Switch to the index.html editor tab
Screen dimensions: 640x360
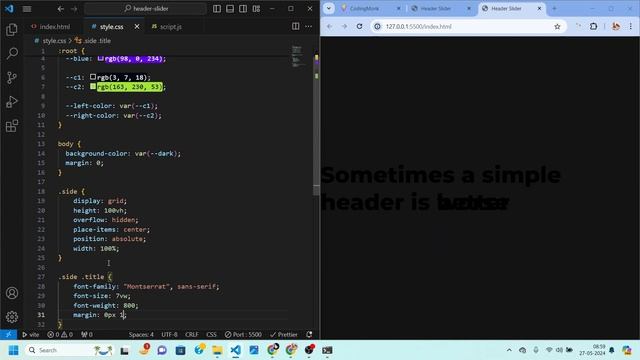[51, 27]
